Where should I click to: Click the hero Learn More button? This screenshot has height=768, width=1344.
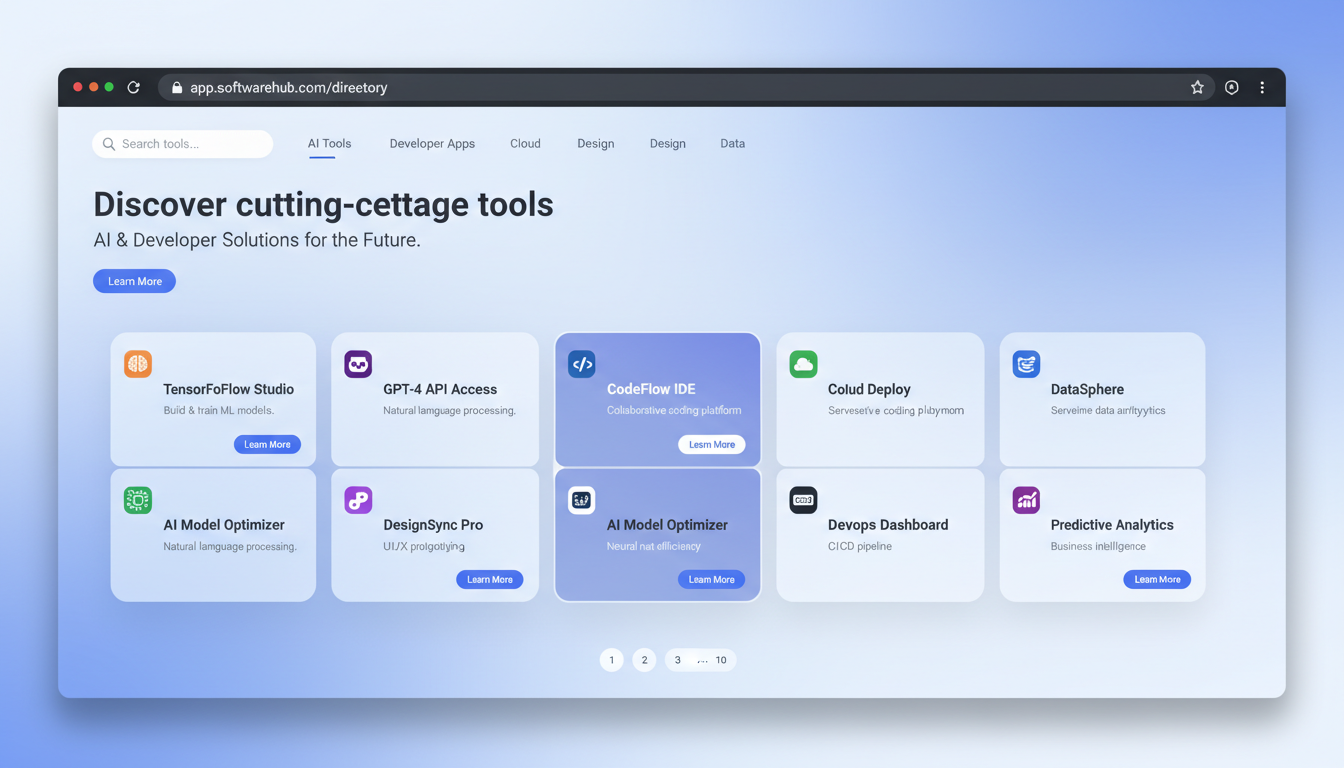[134, 281]
